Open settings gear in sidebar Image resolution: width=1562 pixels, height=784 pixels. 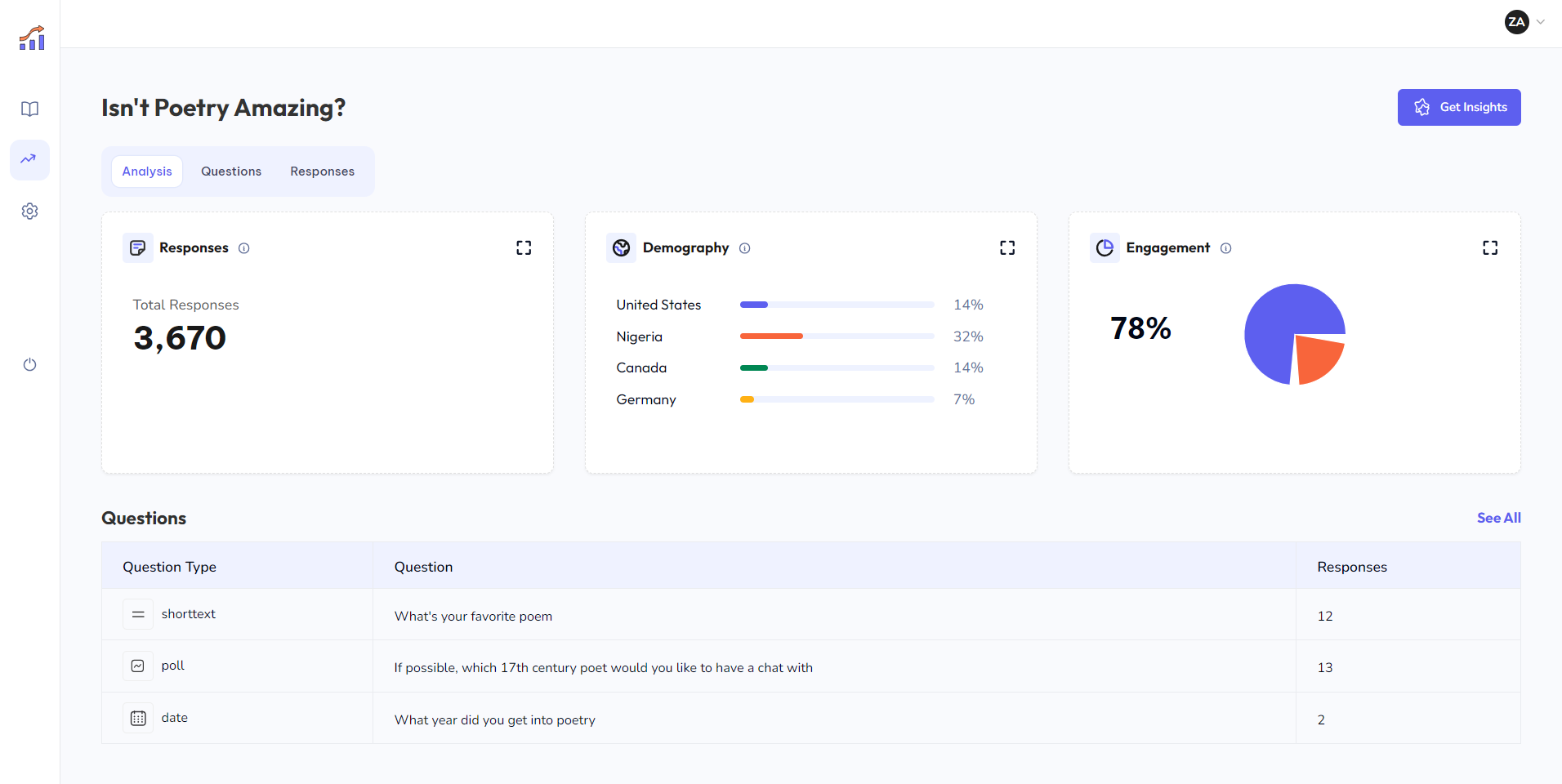29,212
